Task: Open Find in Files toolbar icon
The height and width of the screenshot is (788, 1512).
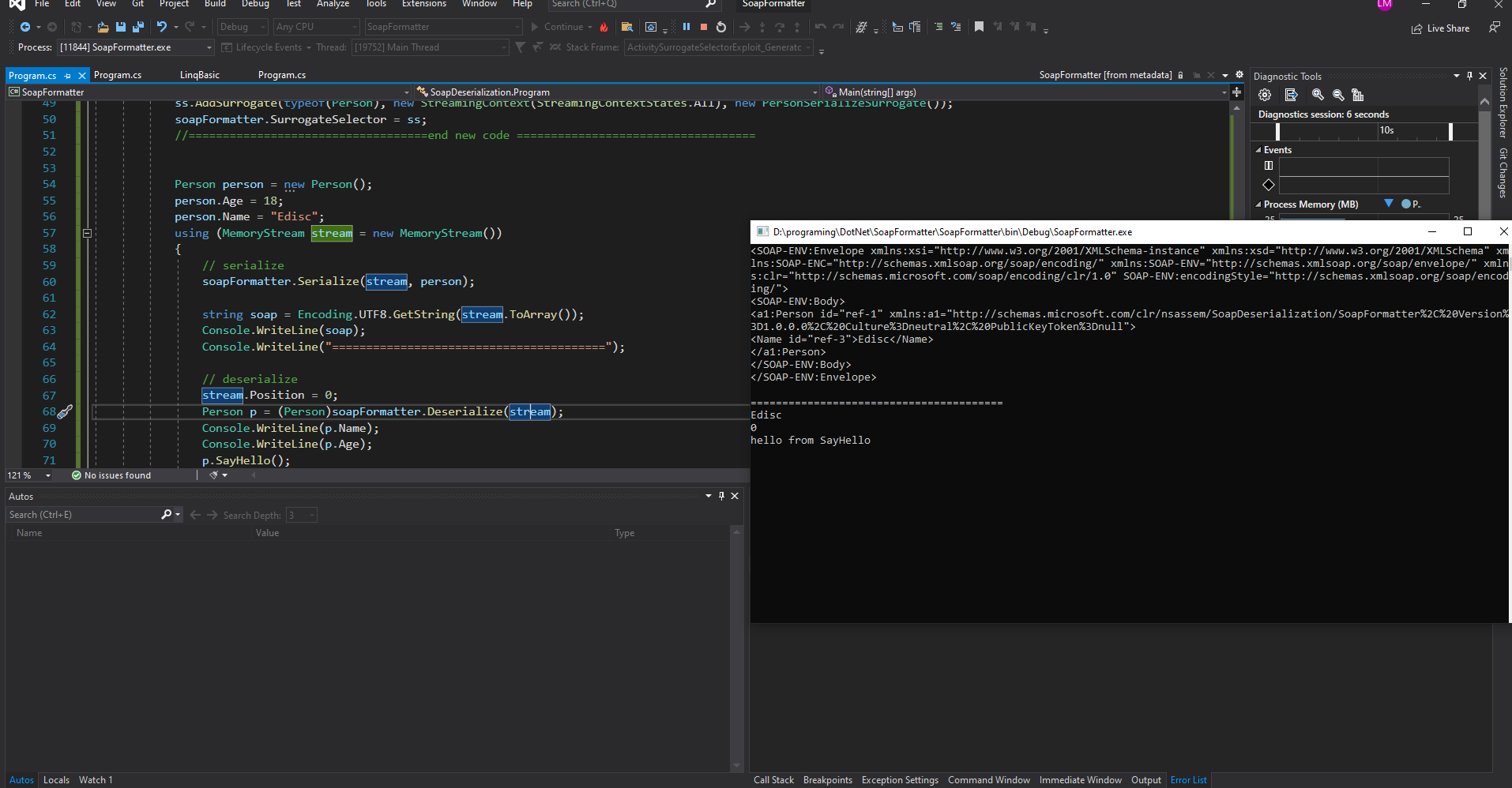Action: tap(627, 27)
